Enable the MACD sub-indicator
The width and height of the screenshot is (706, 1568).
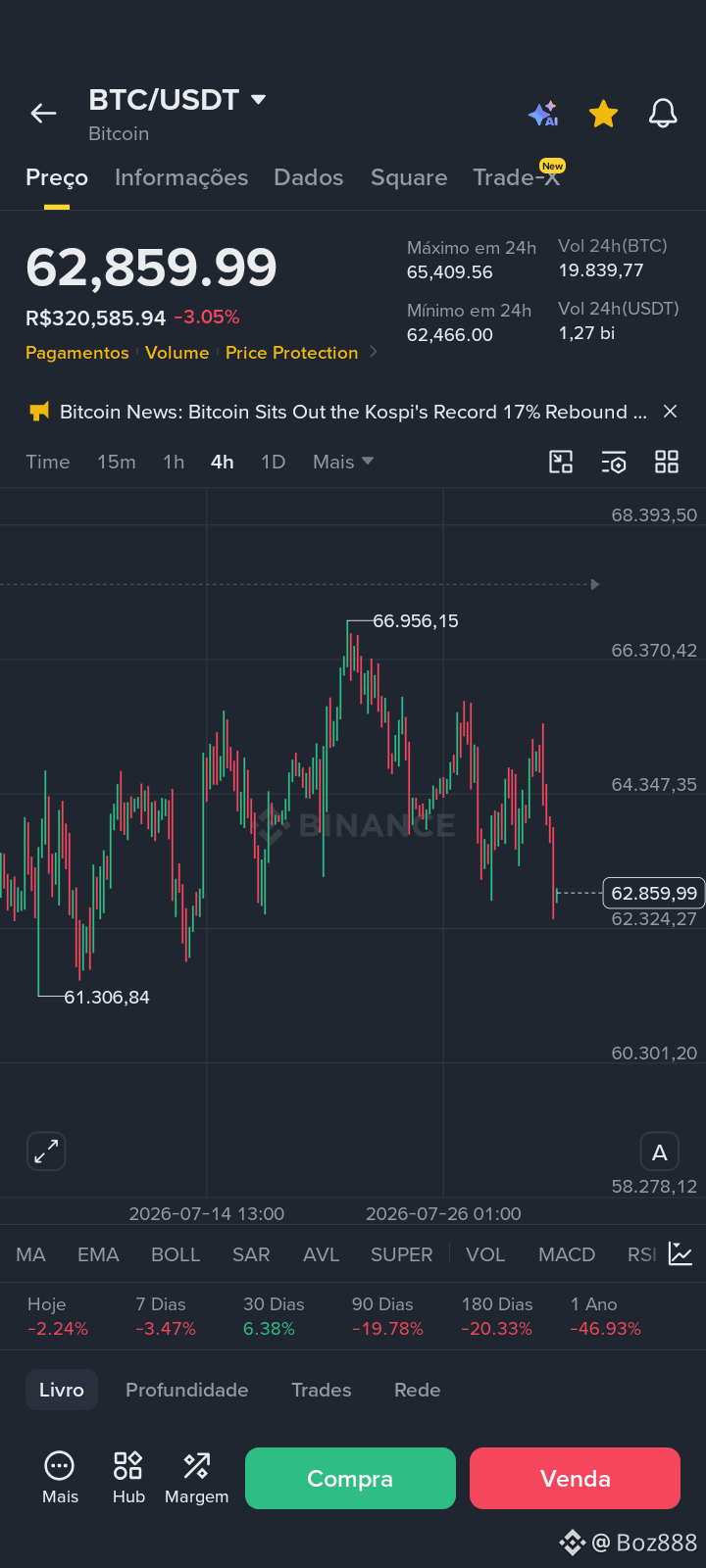[x=567, y=1254]
